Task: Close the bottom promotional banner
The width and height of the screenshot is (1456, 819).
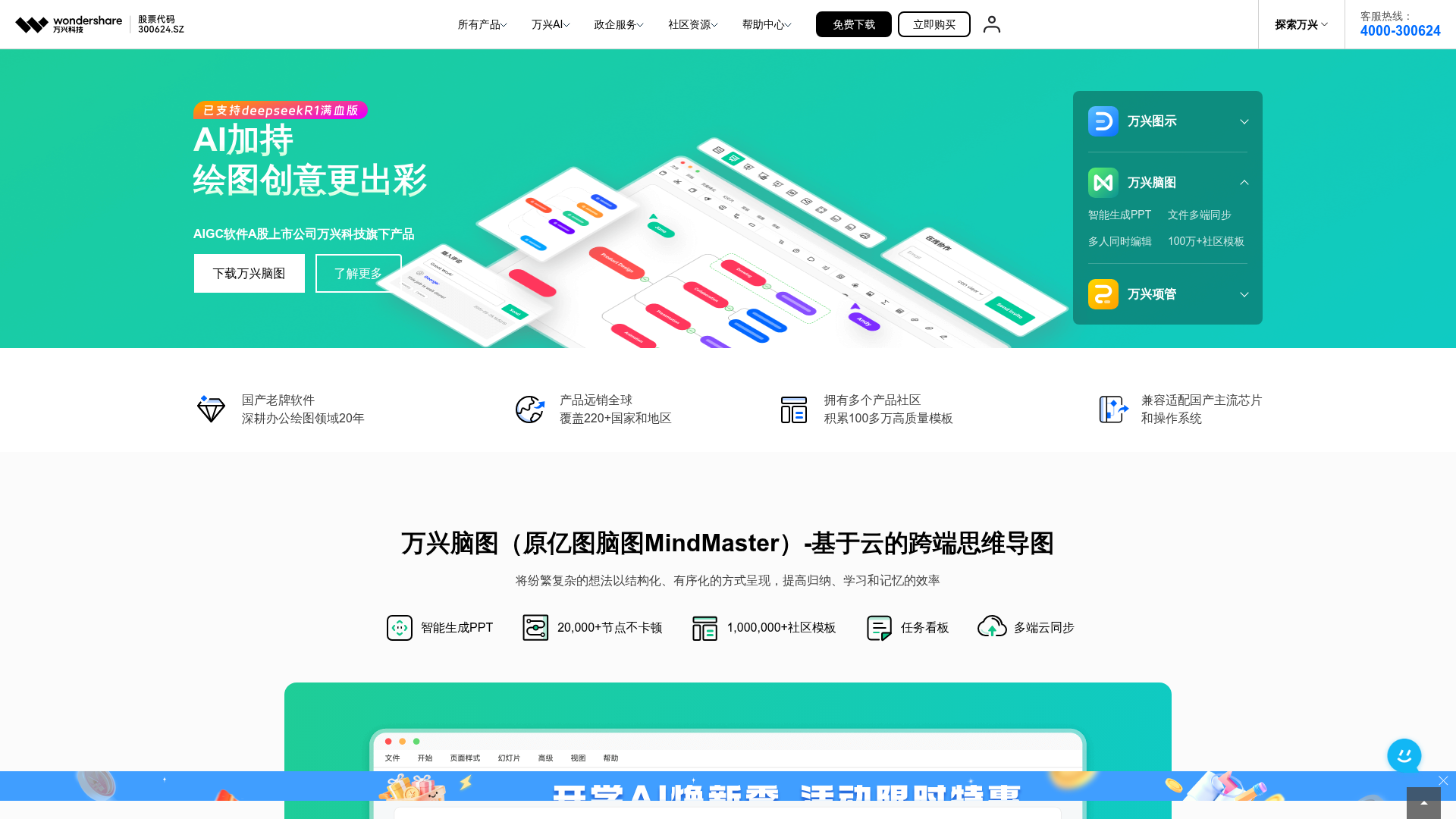Action: click(x=1443, y=780)
